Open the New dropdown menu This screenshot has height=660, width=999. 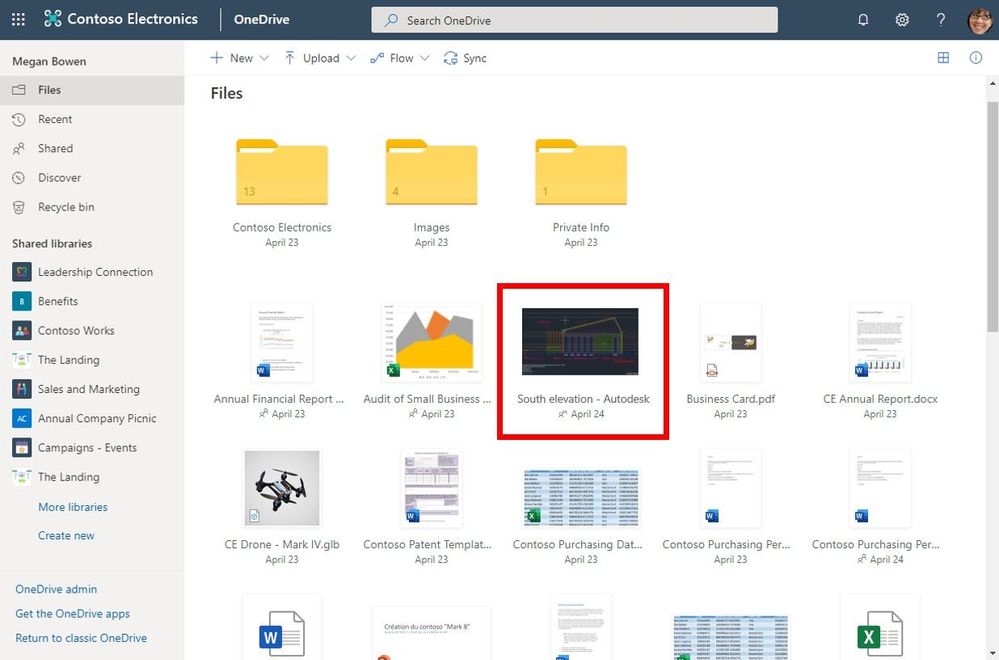(x=240, y=58)
